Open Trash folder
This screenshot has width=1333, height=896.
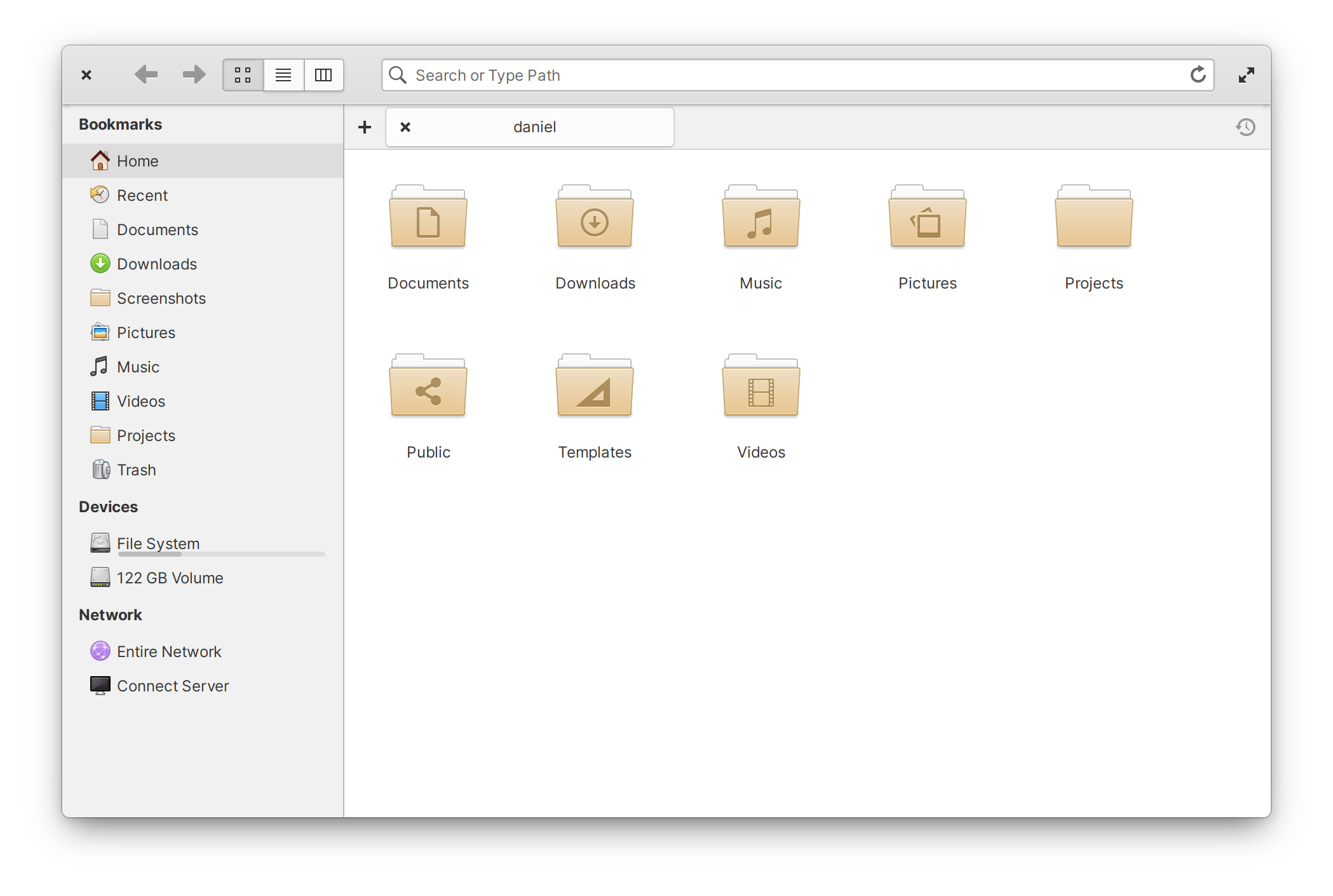pos(136,470)
